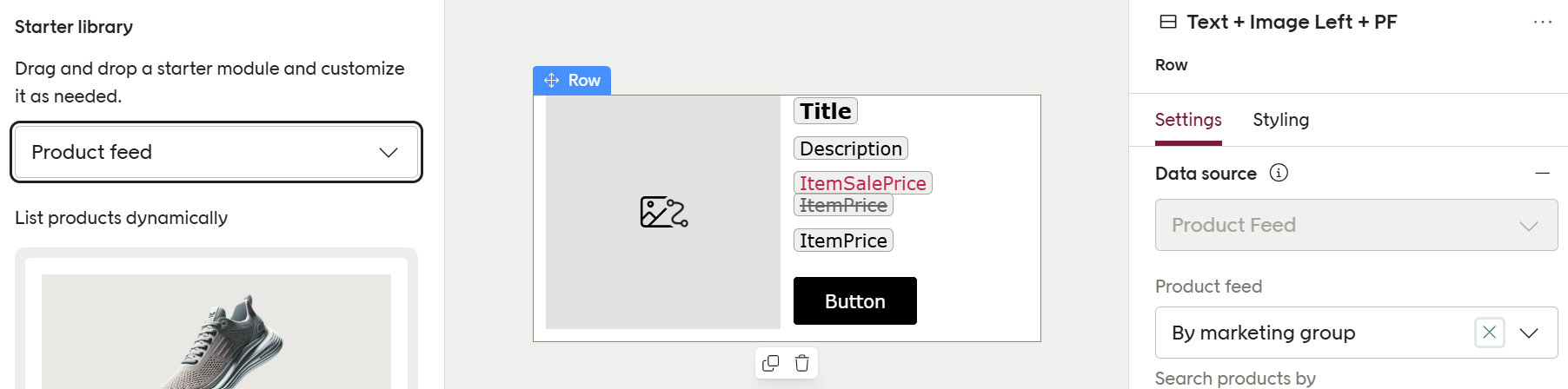Image resolution: width=1568 pixels, height=389 pixels.
Task: Expand the 'By marketing group' dropdown
Action: (x=1529, y=333)
